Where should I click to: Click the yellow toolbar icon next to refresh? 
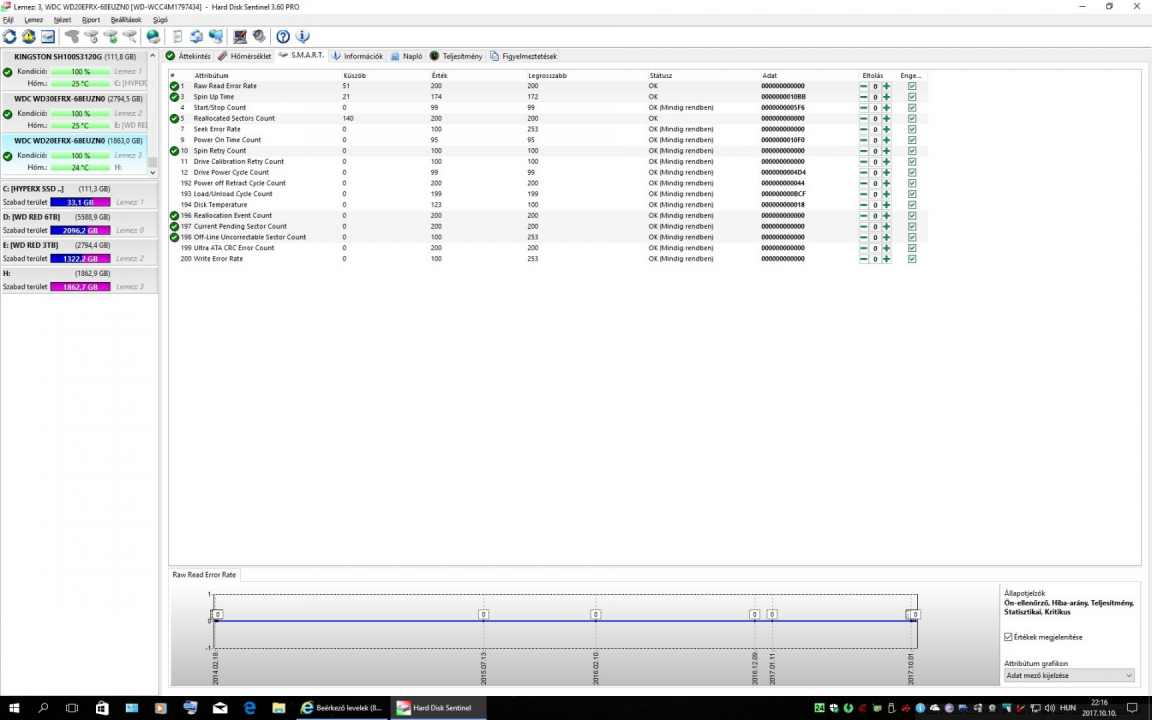[x=29, y=36]
